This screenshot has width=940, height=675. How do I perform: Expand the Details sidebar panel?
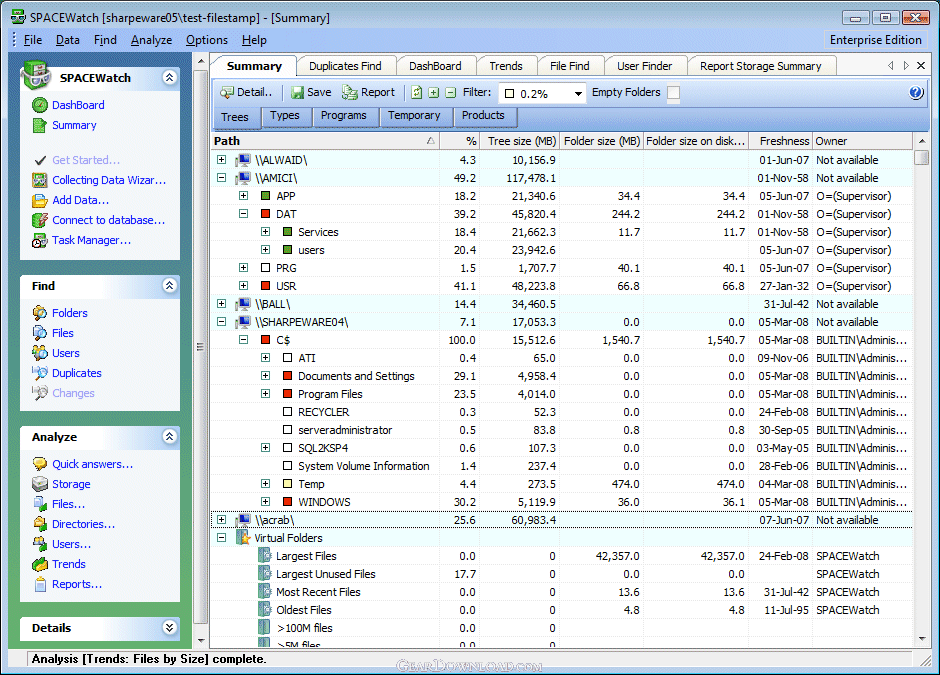coord(170,628)
